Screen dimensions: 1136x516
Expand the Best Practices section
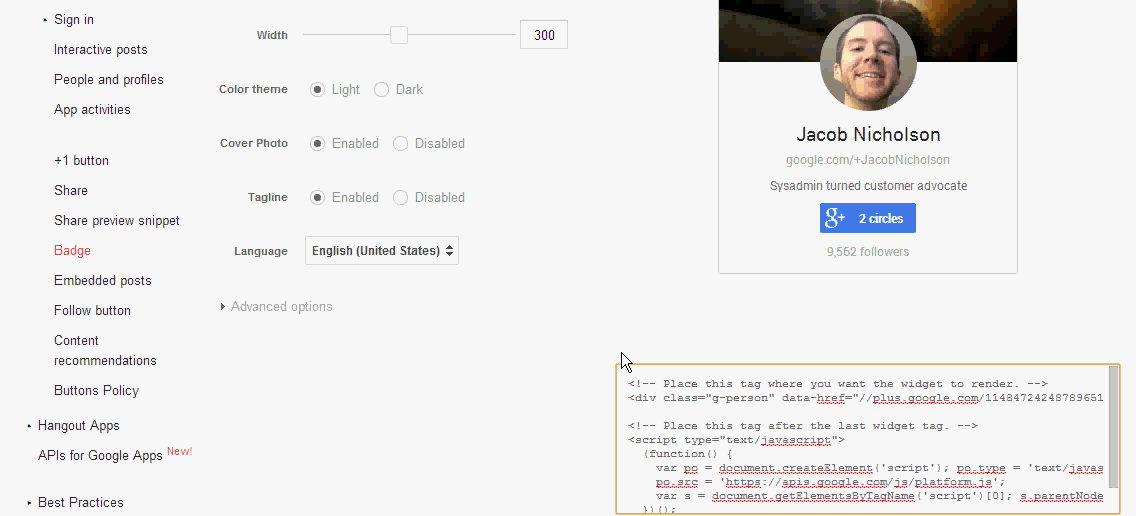(30, 503)
